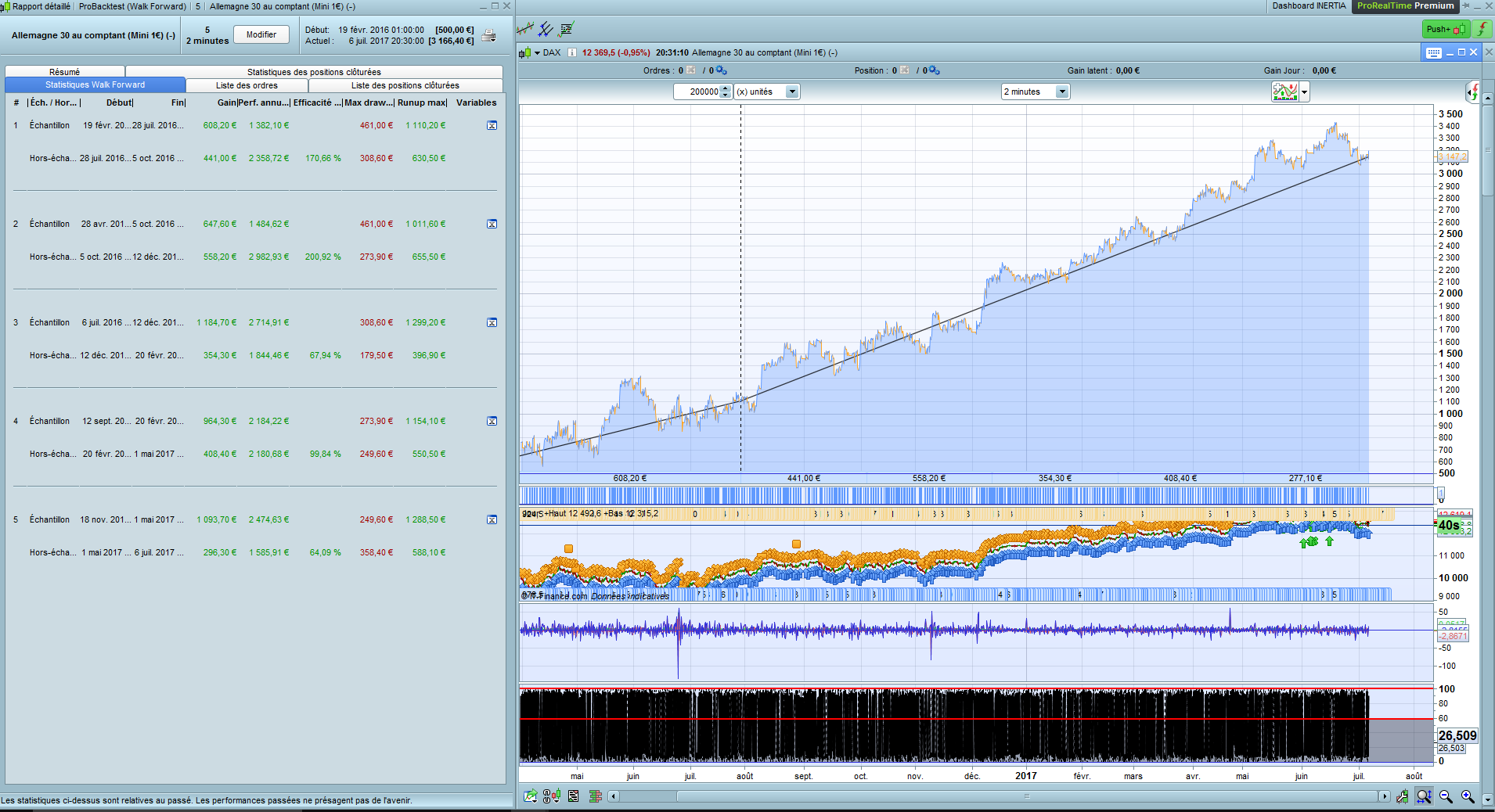
Task: Open the Résumé tab
Action: (64, 72)
